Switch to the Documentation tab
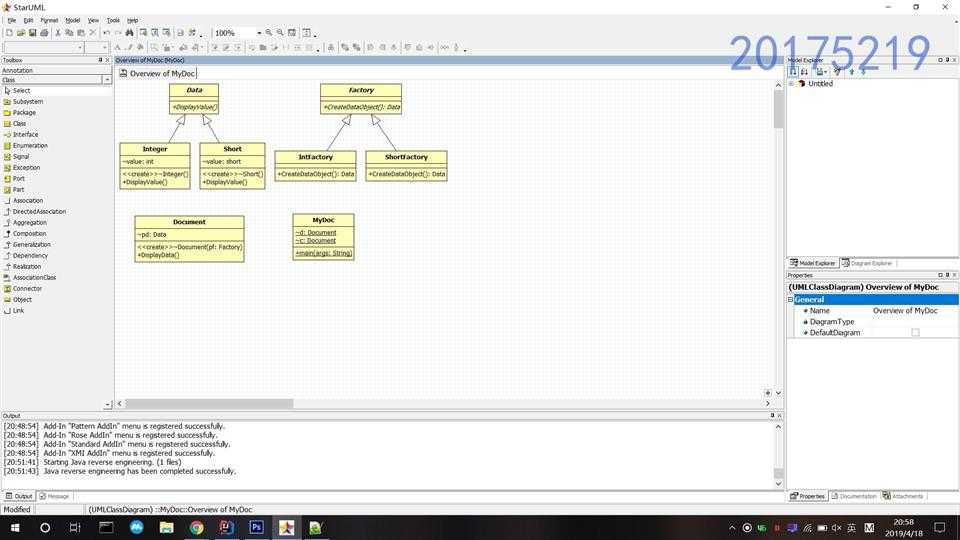Viewport: 960px width, 540px height. [853, 497]
